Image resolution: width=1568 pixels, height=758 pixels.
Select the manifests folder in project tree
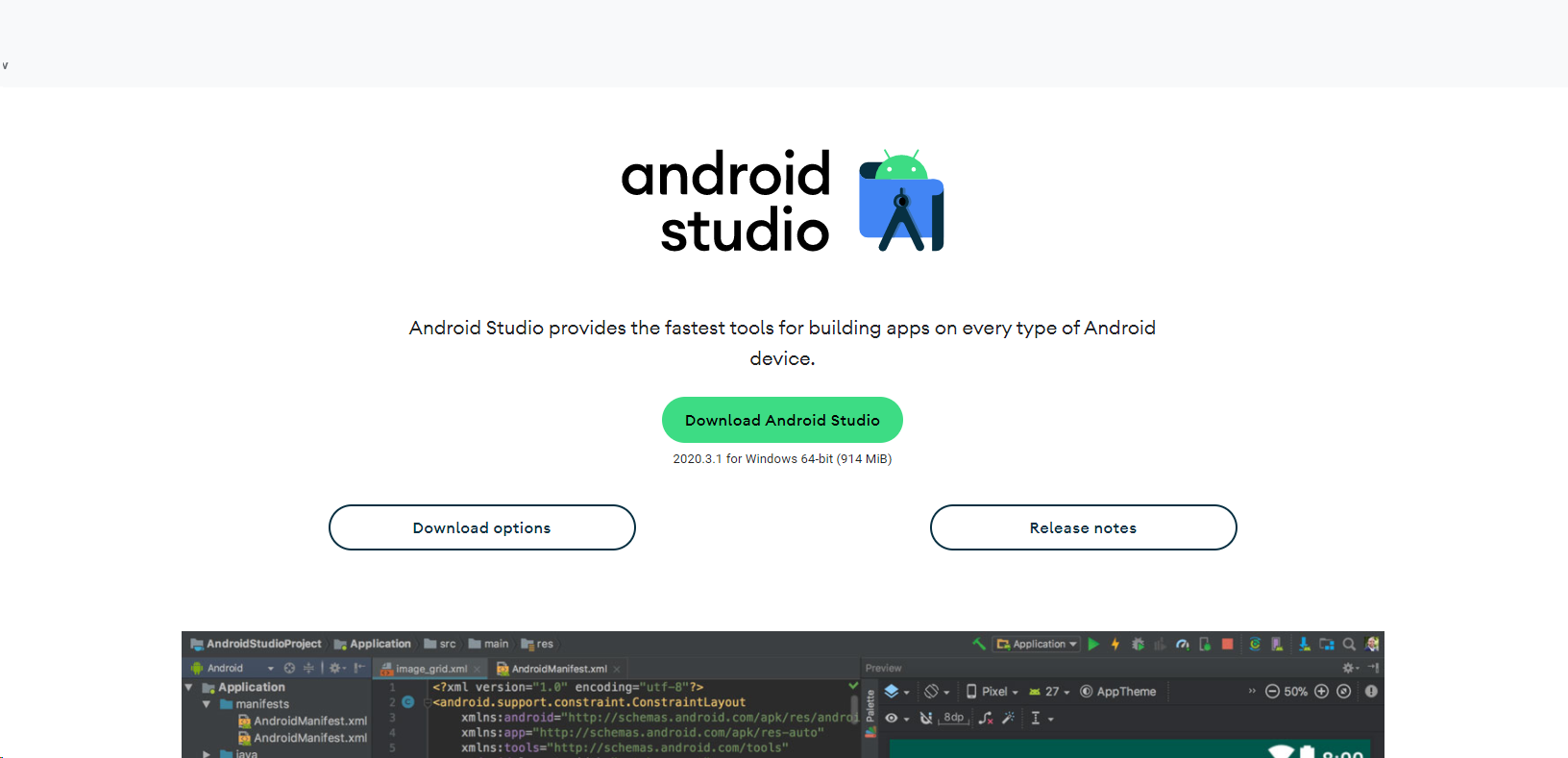[x=255, y=704]
